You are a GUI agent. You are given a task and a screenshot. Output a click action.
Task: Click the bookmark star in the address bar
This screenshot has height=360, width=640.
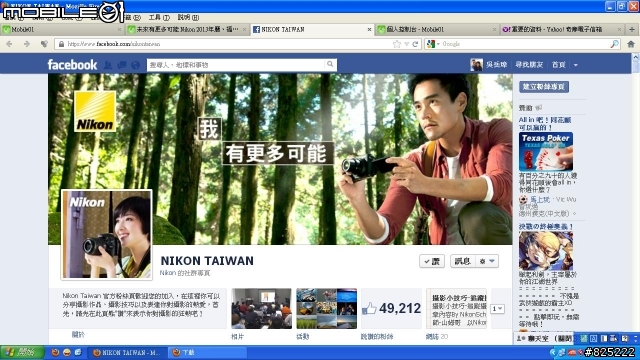397,44
